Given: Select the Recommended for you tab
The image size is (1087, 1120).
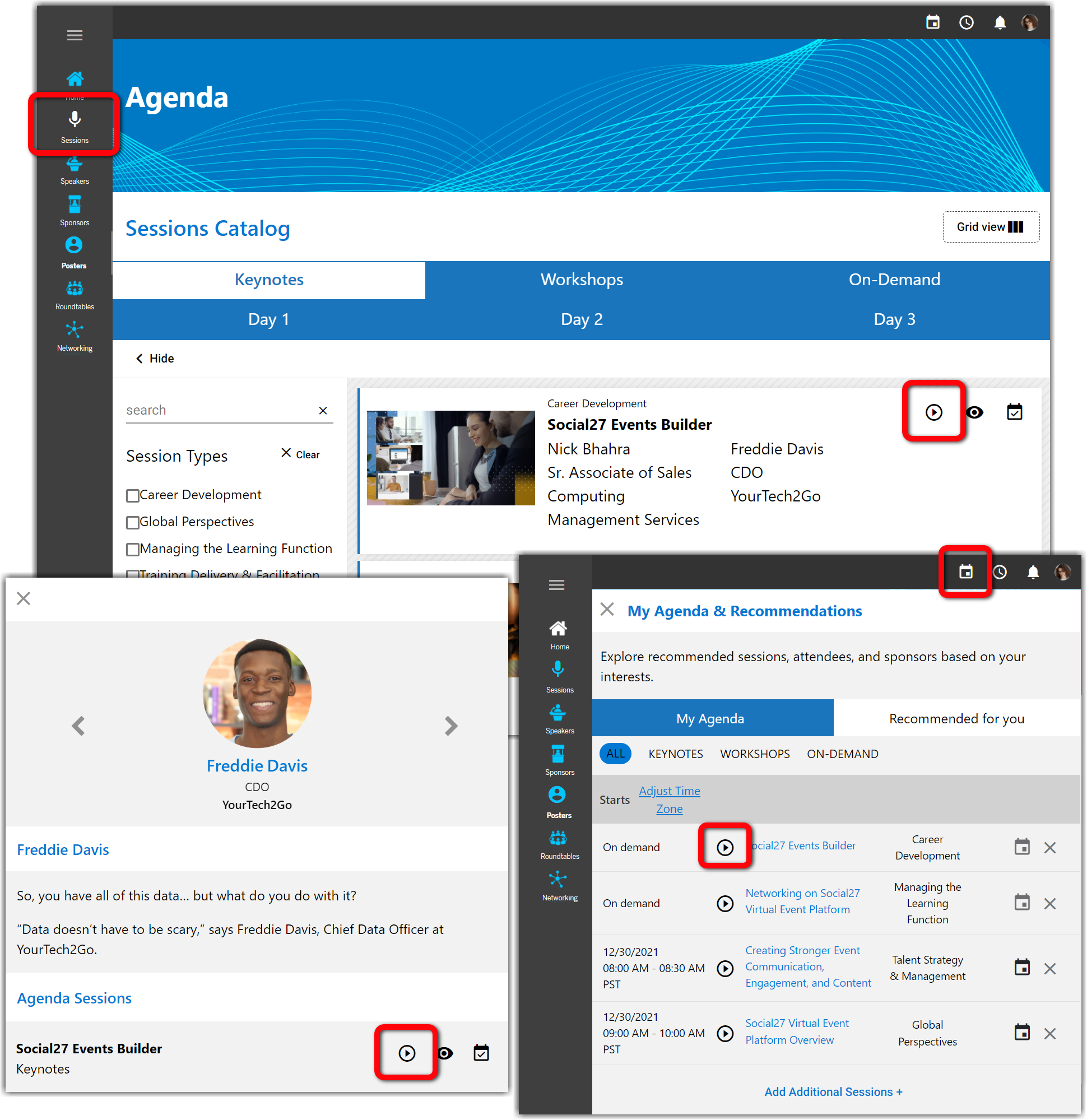Looking at the screenshot, I should coord(956,718).
